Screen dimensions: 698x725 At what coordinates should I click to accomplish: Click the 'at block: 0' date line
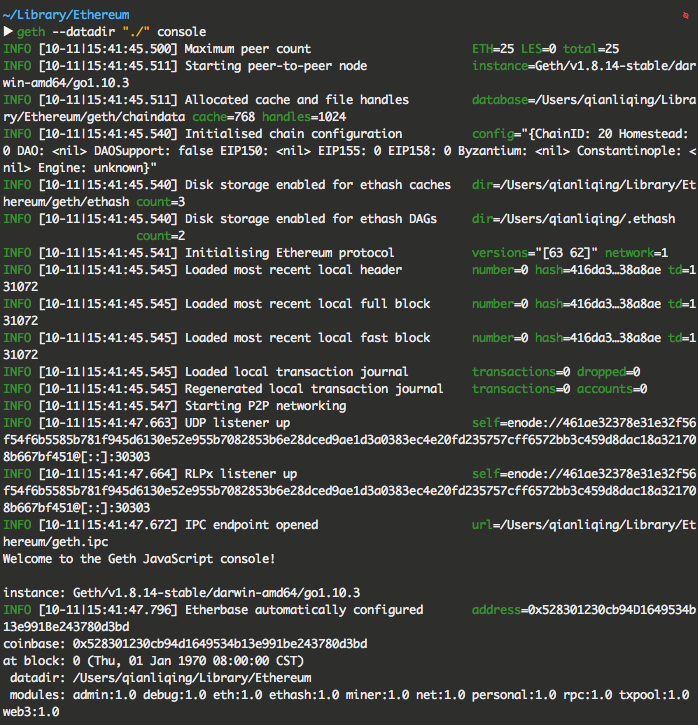[x=153, y=661]
